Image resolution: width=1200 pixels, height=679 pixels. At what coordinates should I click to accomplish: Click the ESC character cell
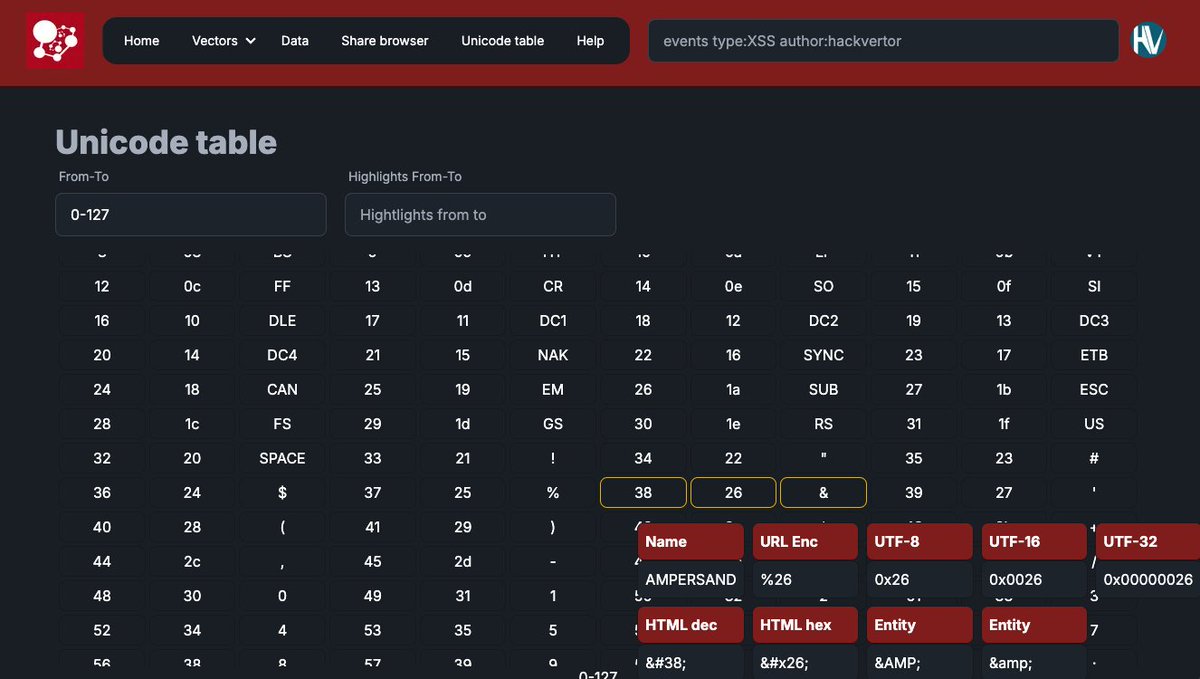pos(1094,390)
